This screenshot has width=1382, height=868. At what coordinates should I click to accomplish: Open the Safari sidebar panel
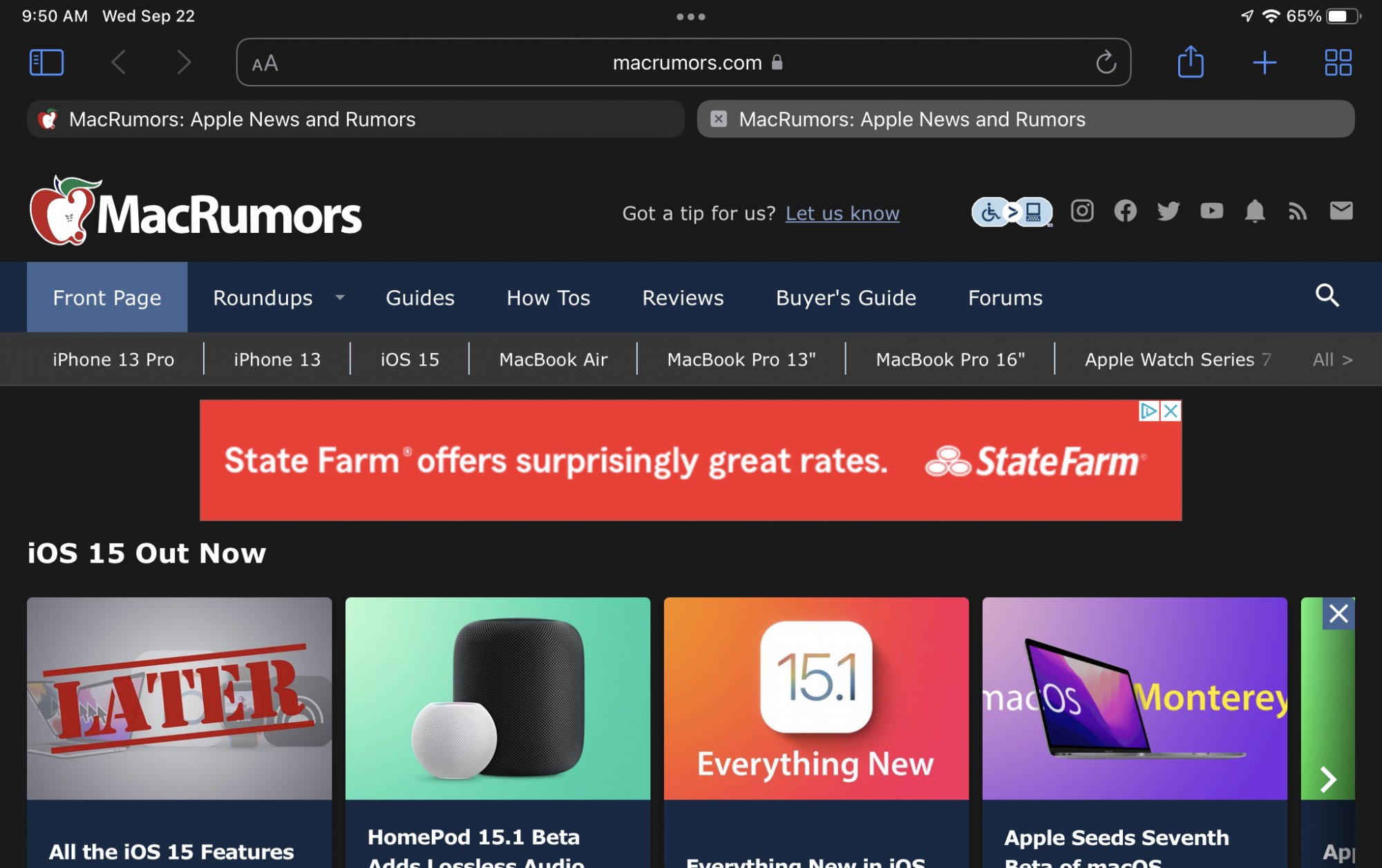pos(47,62)
